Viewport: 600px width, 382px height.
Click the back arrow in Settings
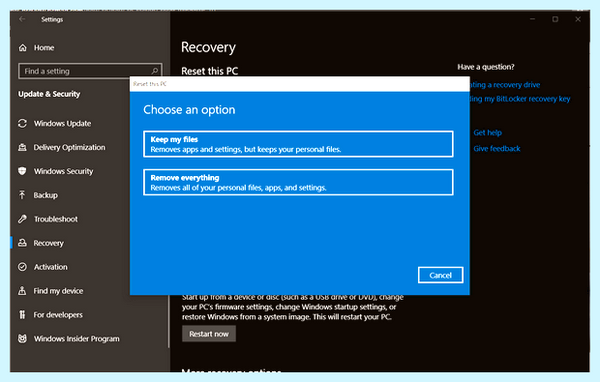pos(22,19)
